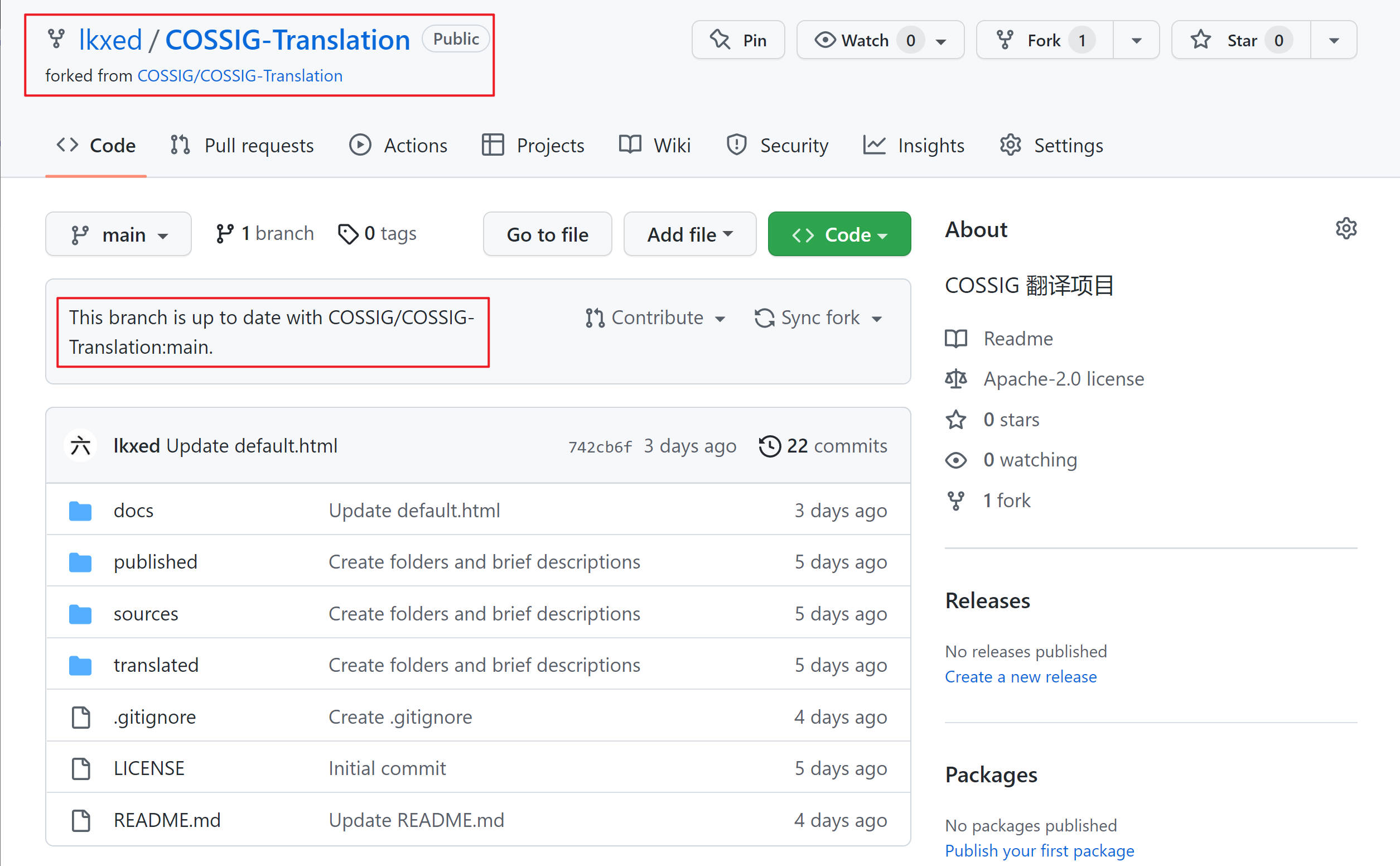Open the lkxed owner profile link
The image size is (1400, 866).
pos(110,40)
